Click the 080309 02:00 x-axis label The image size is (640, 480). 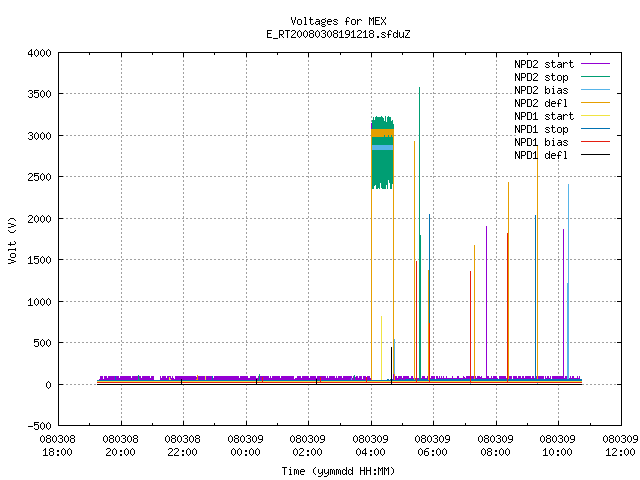(307, 445)
